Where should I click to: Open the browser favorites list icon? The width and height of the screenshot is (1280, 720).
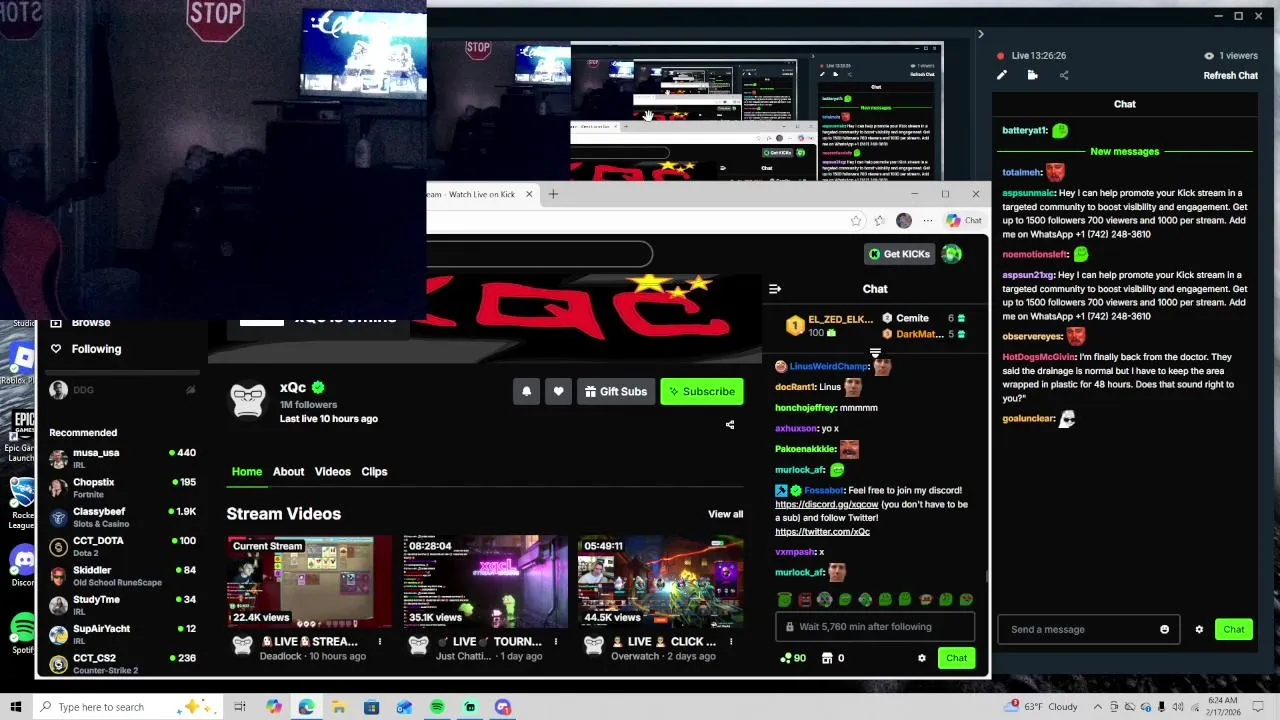tap(879, 221)
